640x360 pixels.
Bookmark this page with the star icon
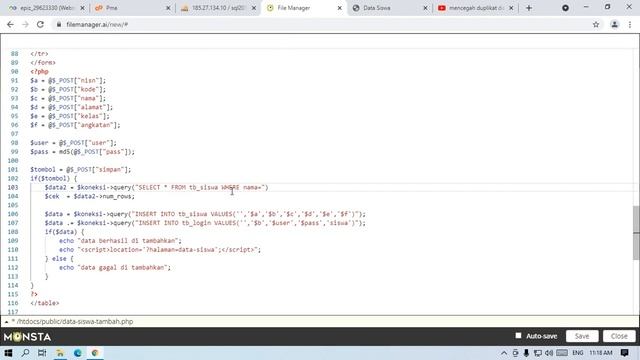tap(596, 24)
